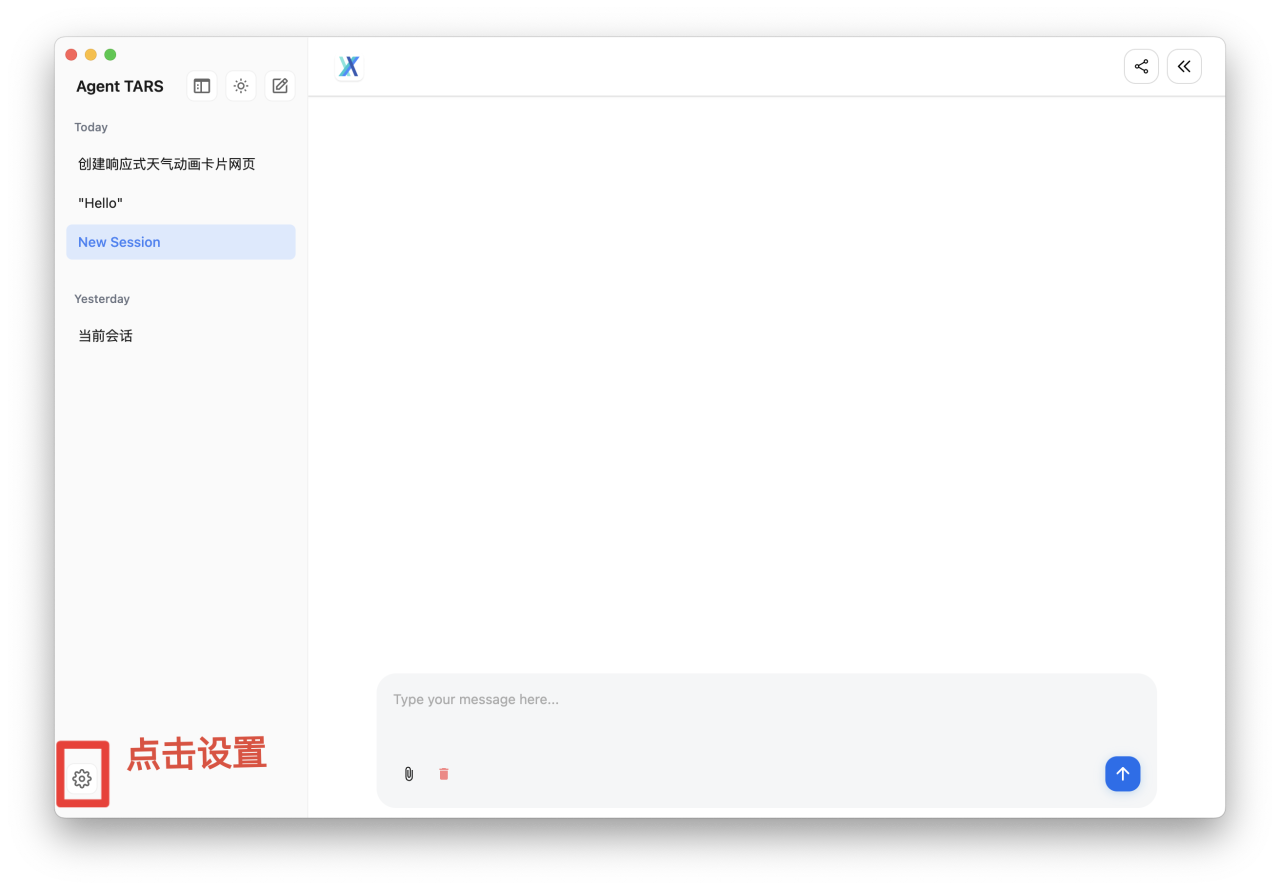The image size is (1280, 890).
Task: Attach a file with paperclip icon
Action: point(409,774)
